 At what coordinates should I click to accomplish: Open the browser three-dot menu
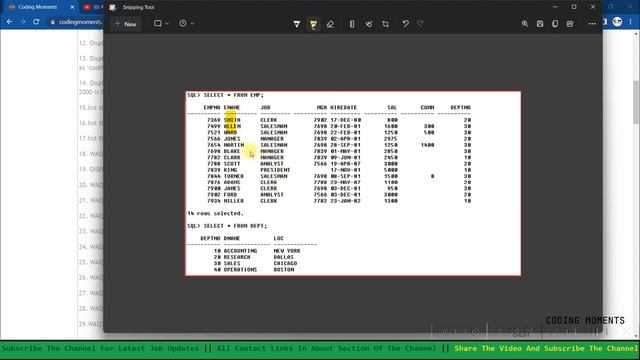point(631,22)
